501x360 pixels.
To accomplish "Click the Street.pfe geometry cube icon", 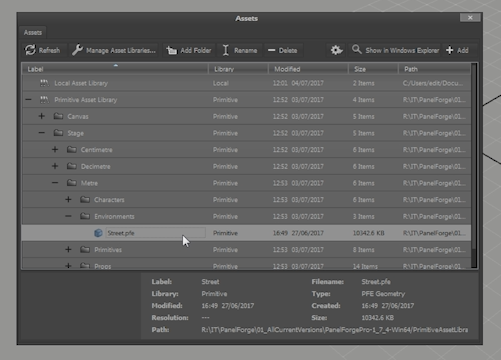I will pyautogui.click(x=98, y=233).
